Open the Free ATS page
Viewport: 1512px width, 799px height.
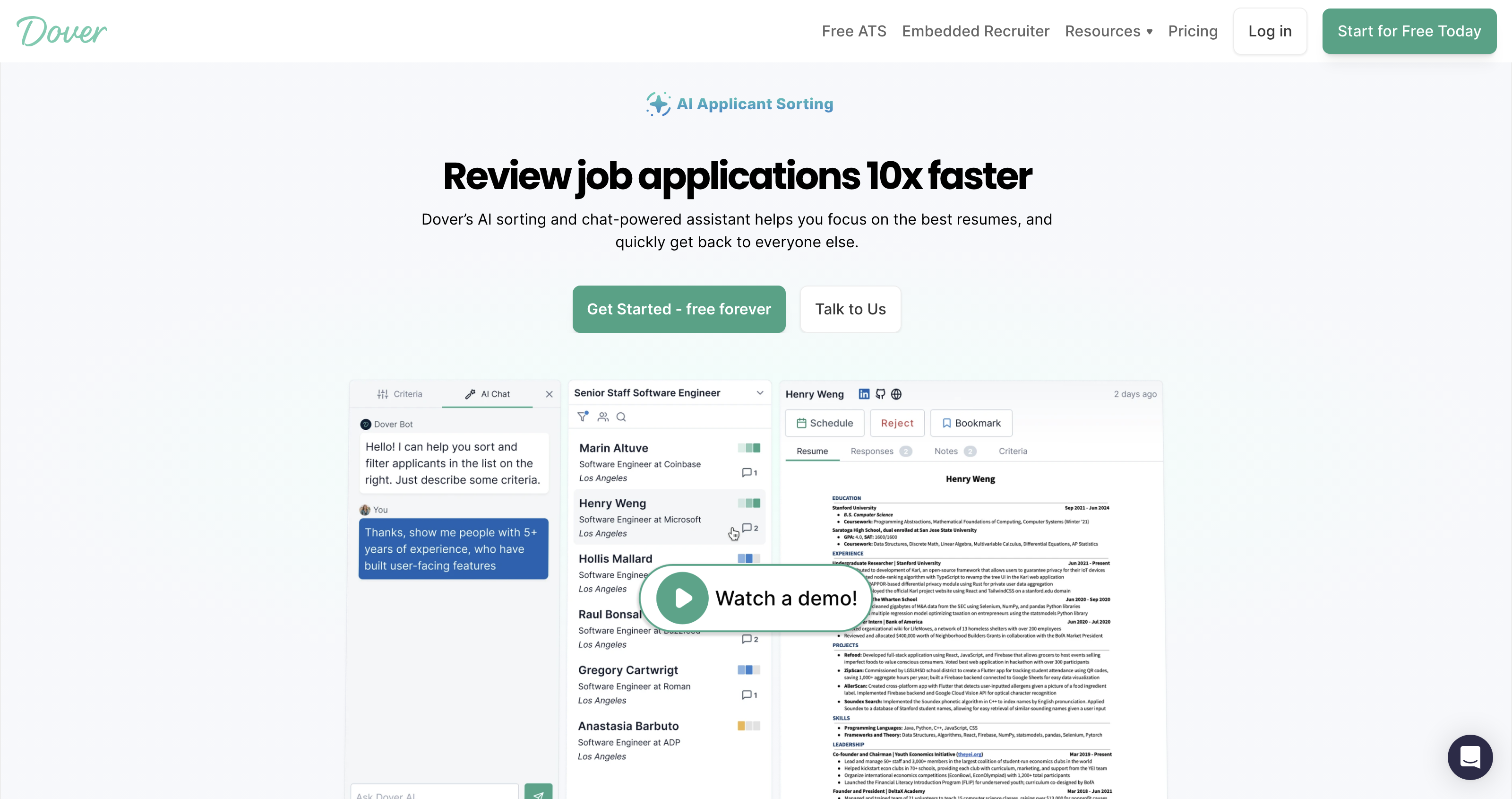[x=854, y=31]
